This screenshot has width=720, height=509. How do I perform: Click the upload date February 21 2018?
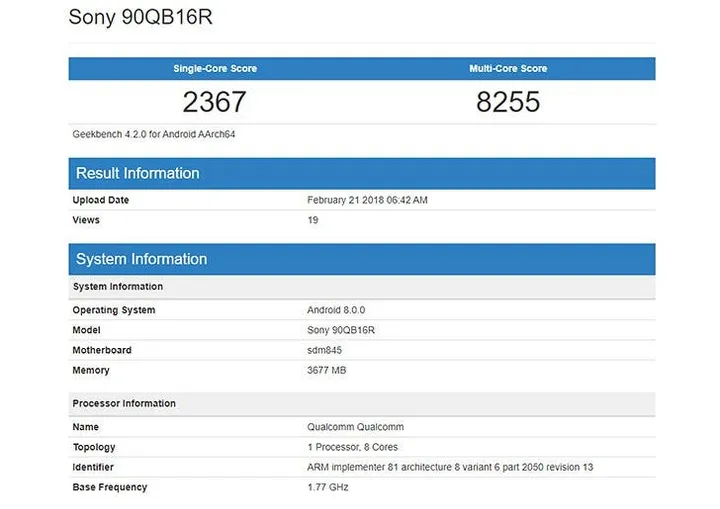point(367,200)
